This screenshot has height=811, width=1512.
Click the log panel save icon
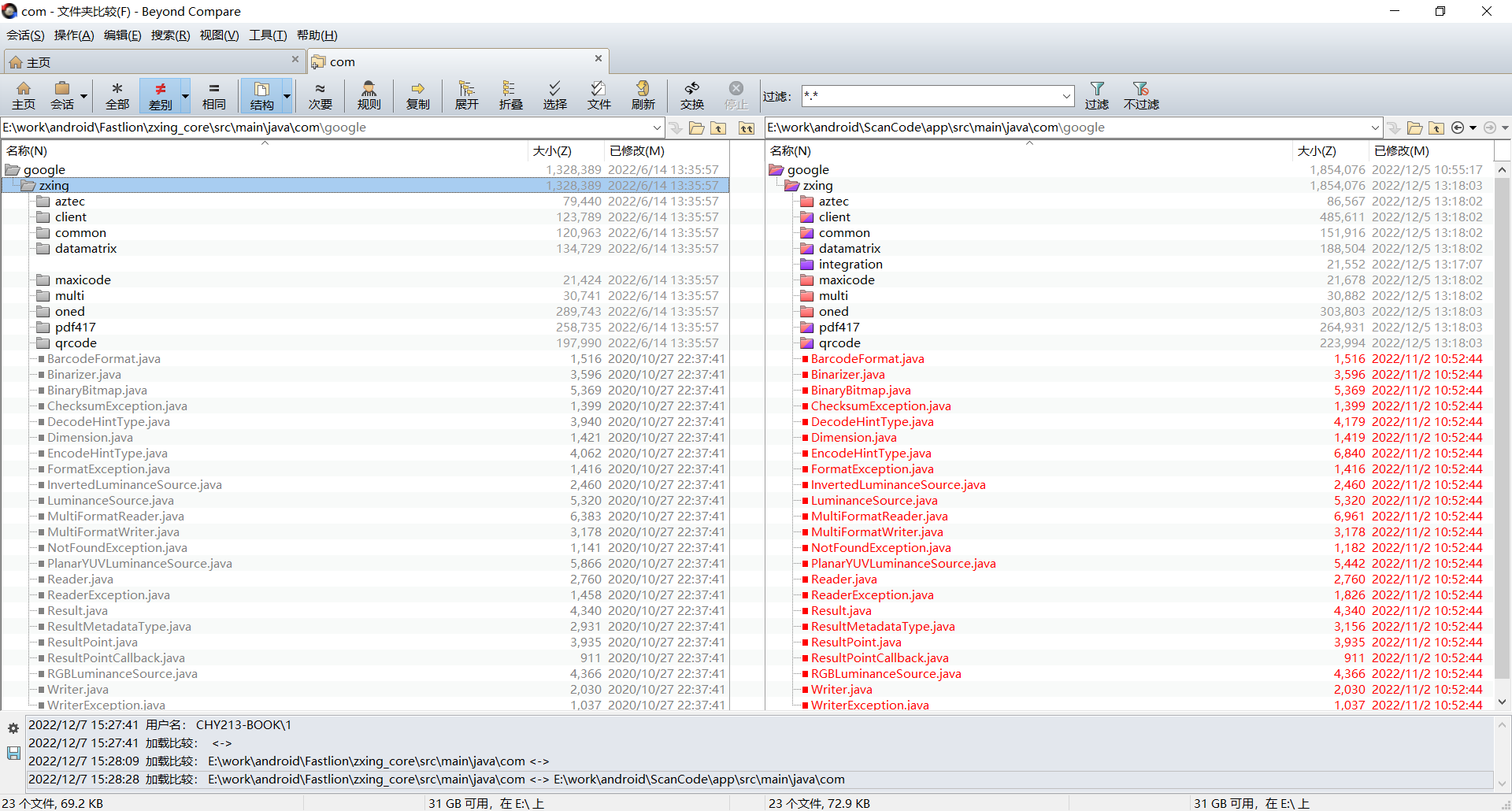(13, 754)
